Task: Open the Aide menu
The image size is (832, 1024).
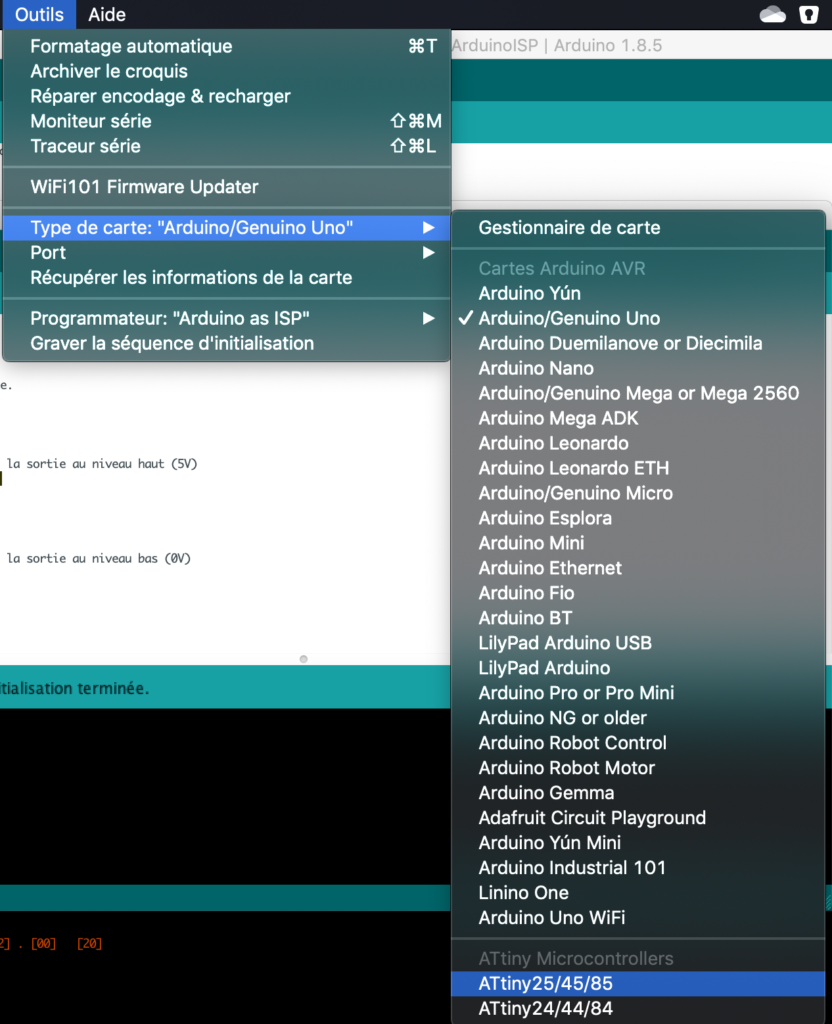Action: click(x=107, y=14)
